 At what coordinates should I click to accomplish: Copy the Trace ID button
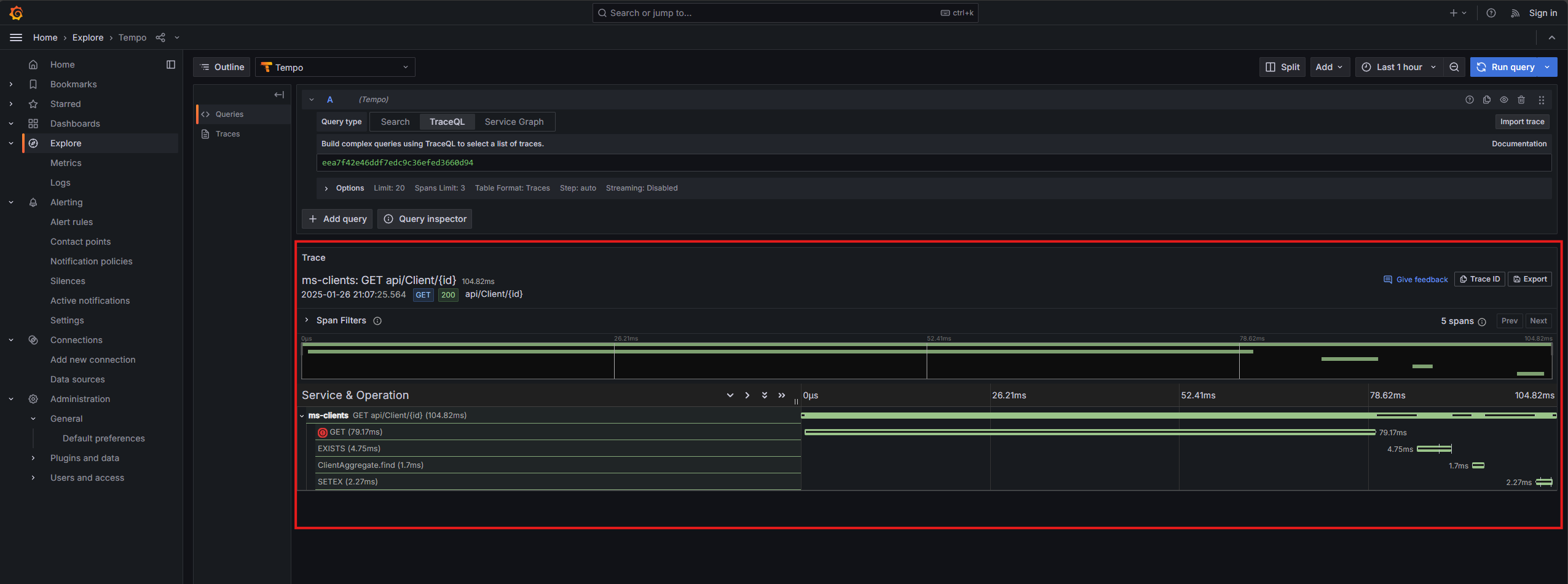point(1479,279)
